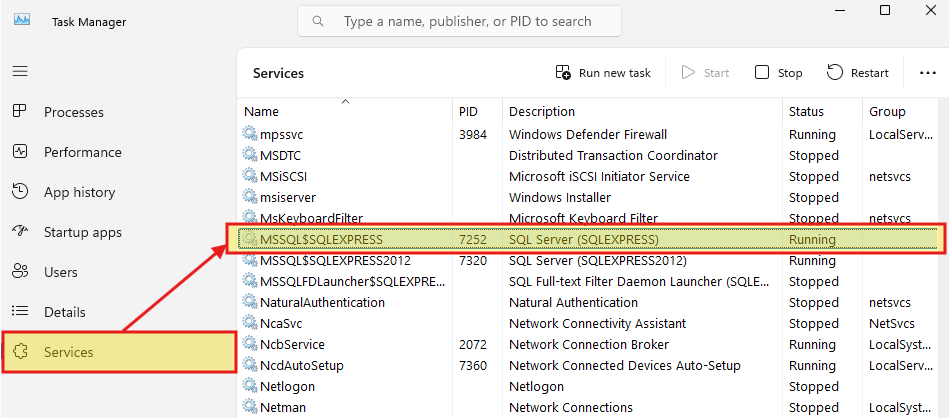
Task: Click the gear icon beside NaturalAuthentication
Action: [x=249, y=302]
